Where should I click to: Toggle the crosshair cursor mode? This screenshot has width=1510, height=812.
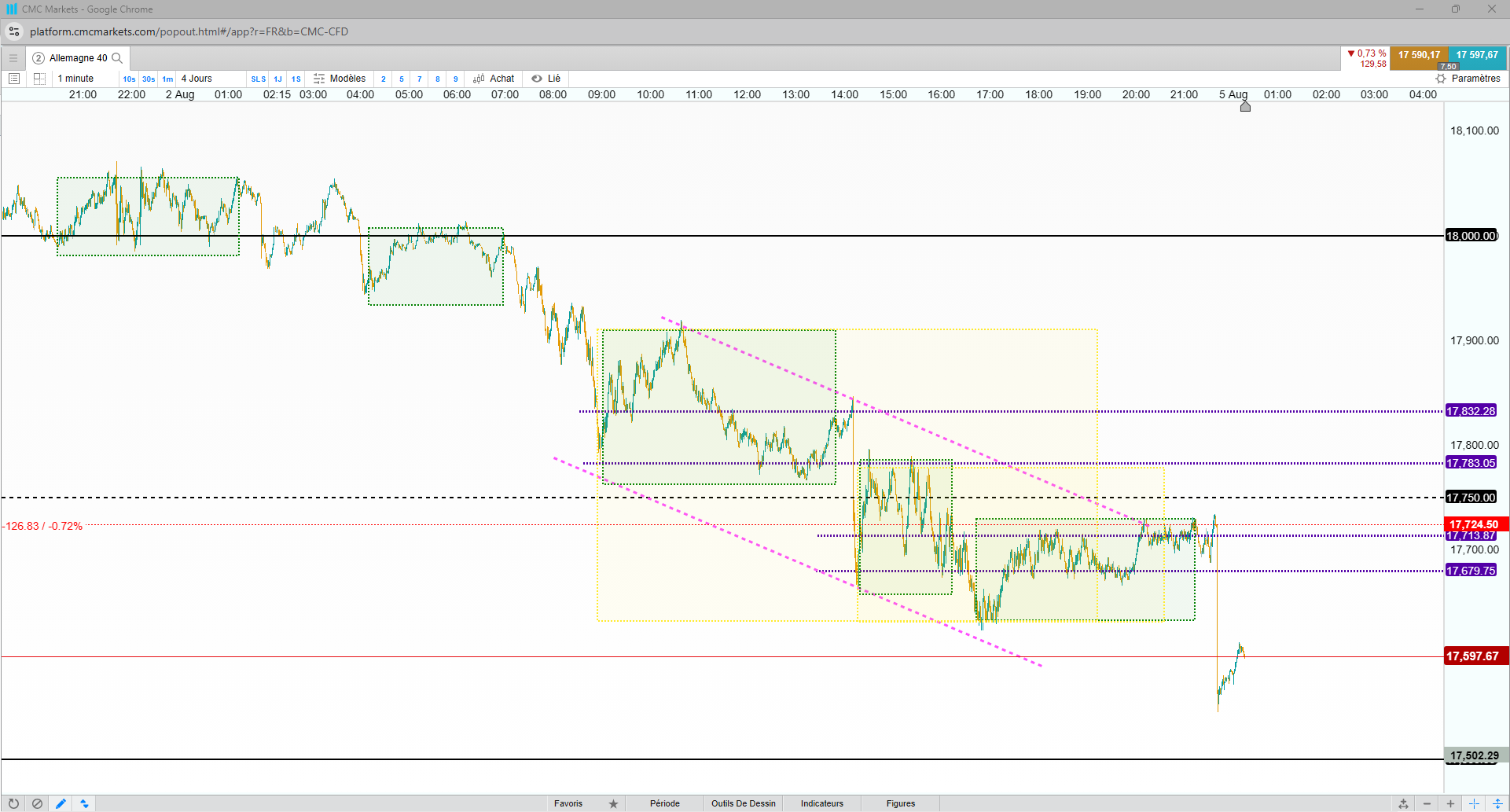click(x=1474, y=803)
